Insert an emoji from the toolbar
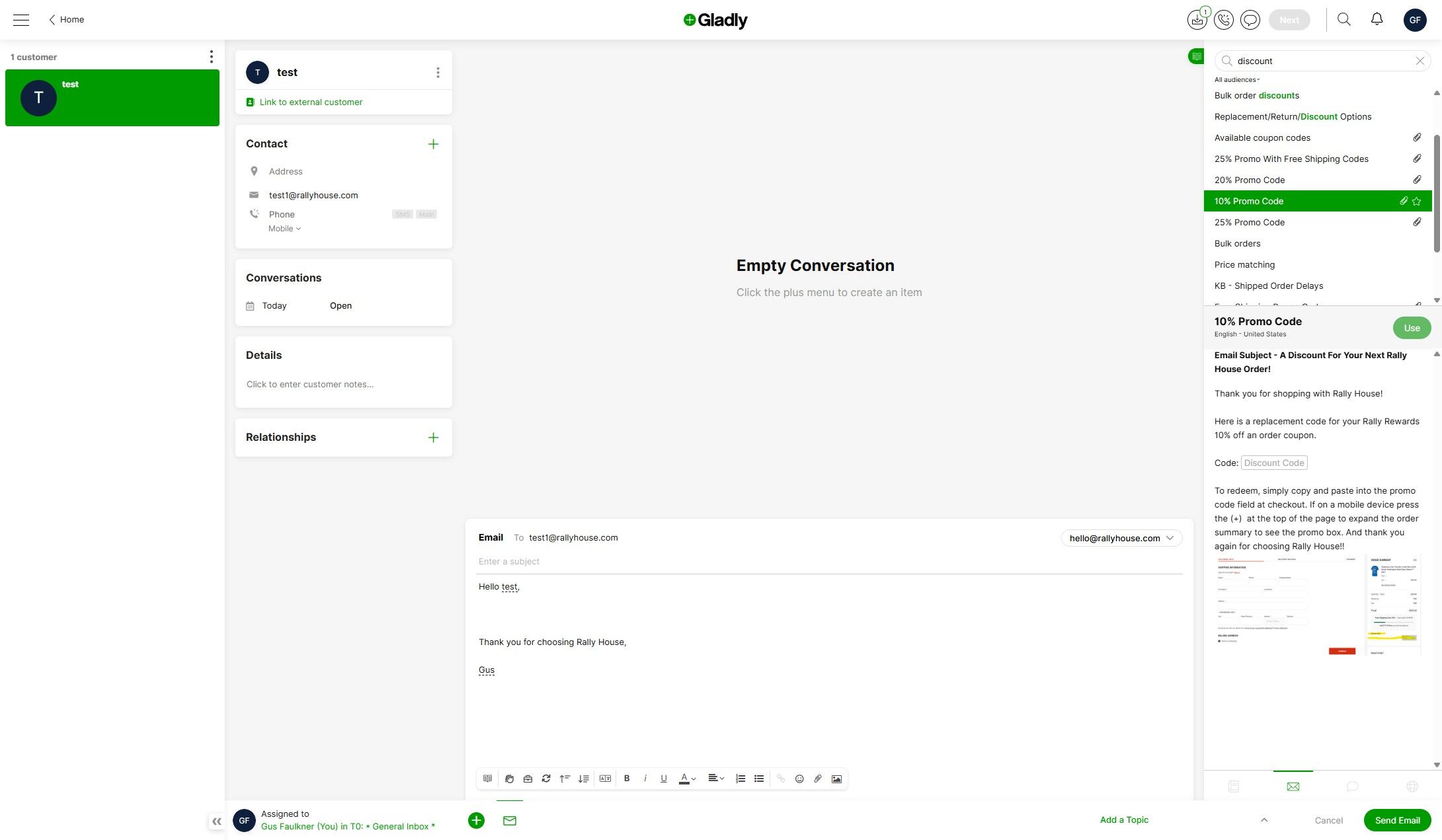This screenshot has width=1442, height=840. 799,779
